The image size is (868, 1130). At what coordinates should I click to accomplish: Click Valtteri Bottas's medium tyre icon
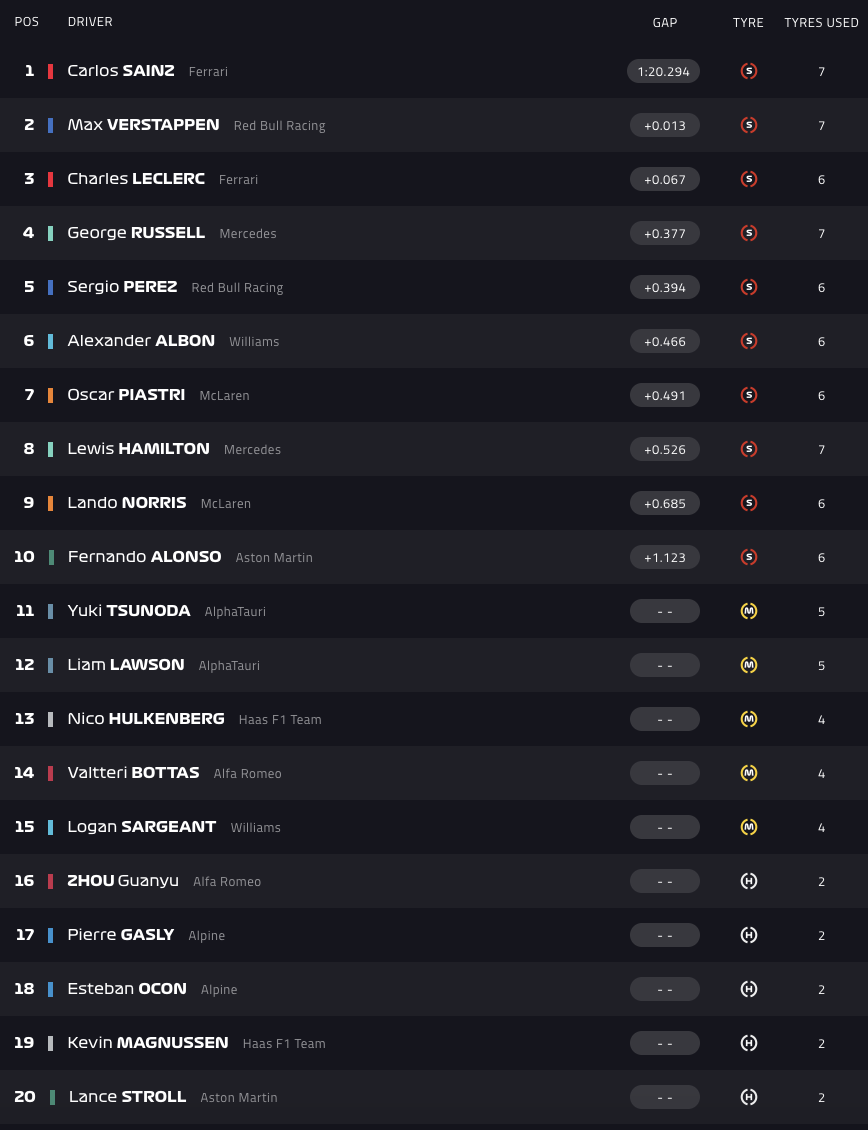coord(749,773)
